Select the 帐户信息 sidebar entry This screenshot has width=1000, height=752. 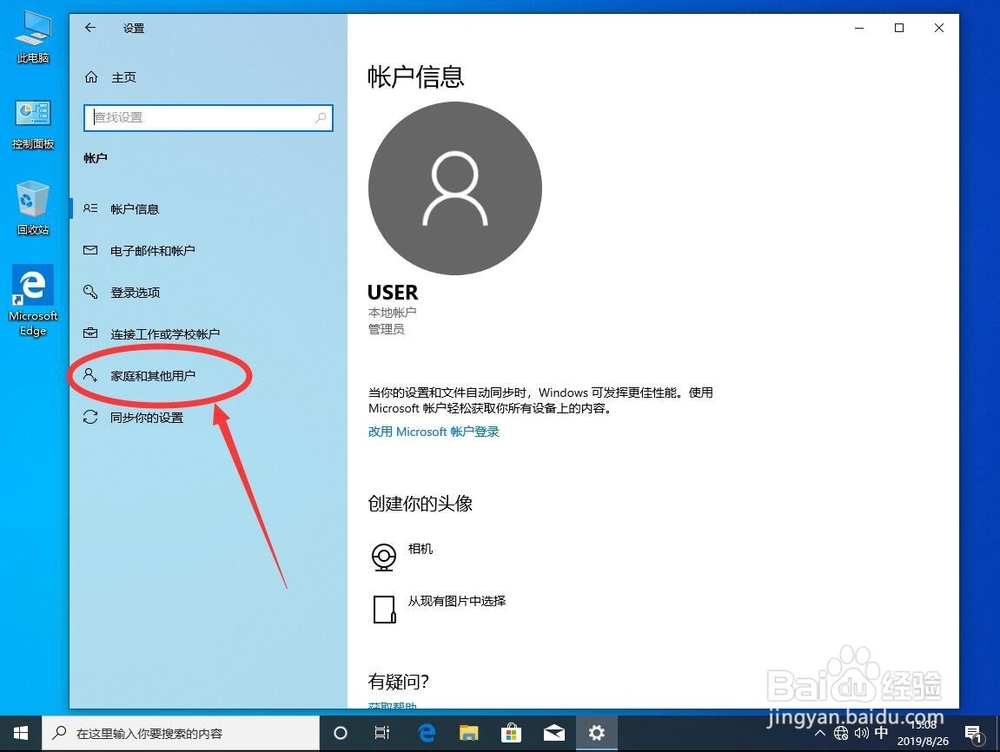(x=208, y=209)
